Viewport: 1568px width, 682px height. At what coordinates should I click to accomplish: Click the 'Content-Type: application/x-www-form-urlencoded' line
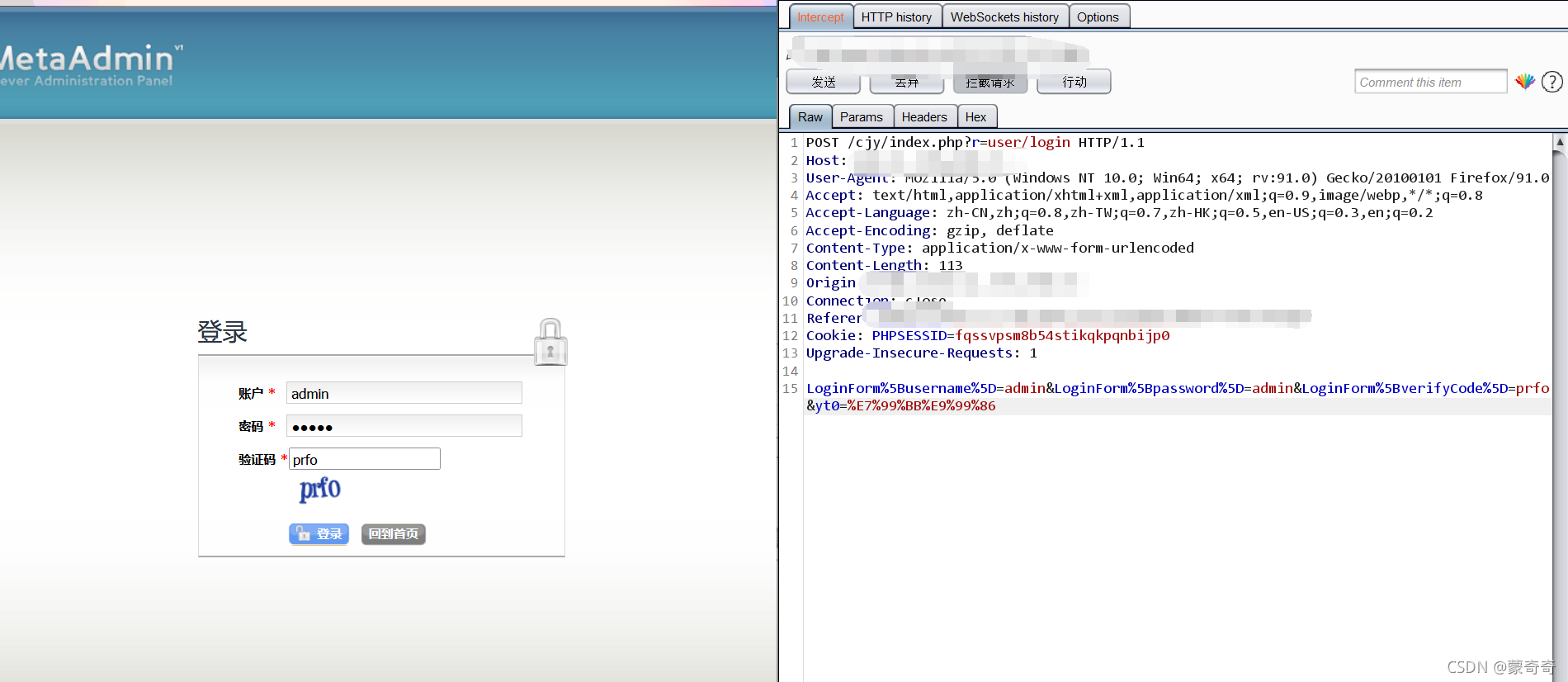click(999, 248)
